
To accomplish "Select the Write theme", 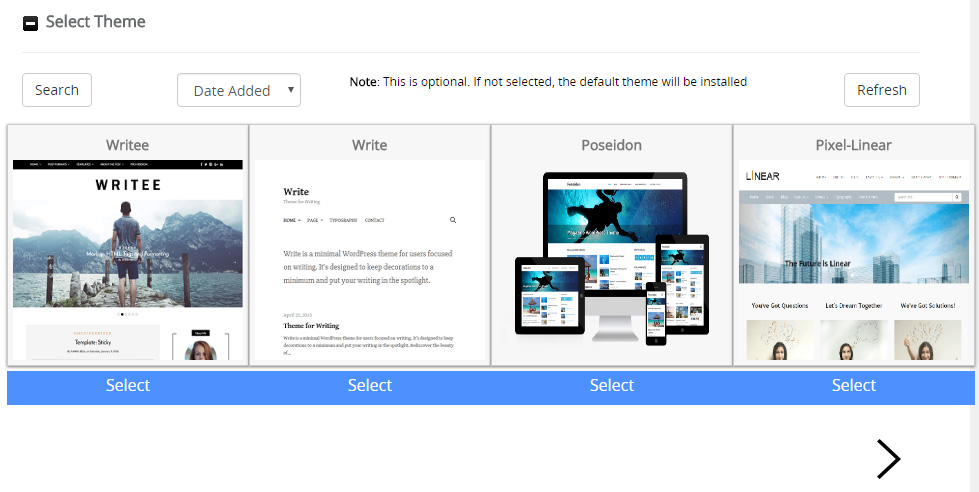I will [x=370, y=388].
